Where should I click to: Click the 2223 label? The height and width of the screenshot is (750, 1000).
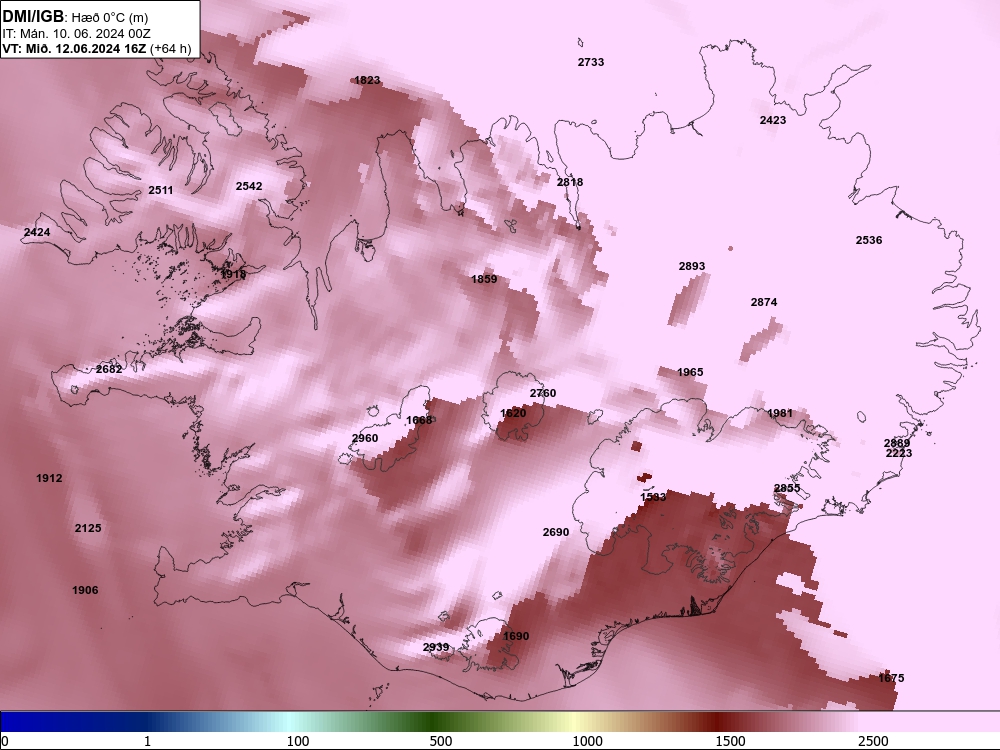pos(899,453)
